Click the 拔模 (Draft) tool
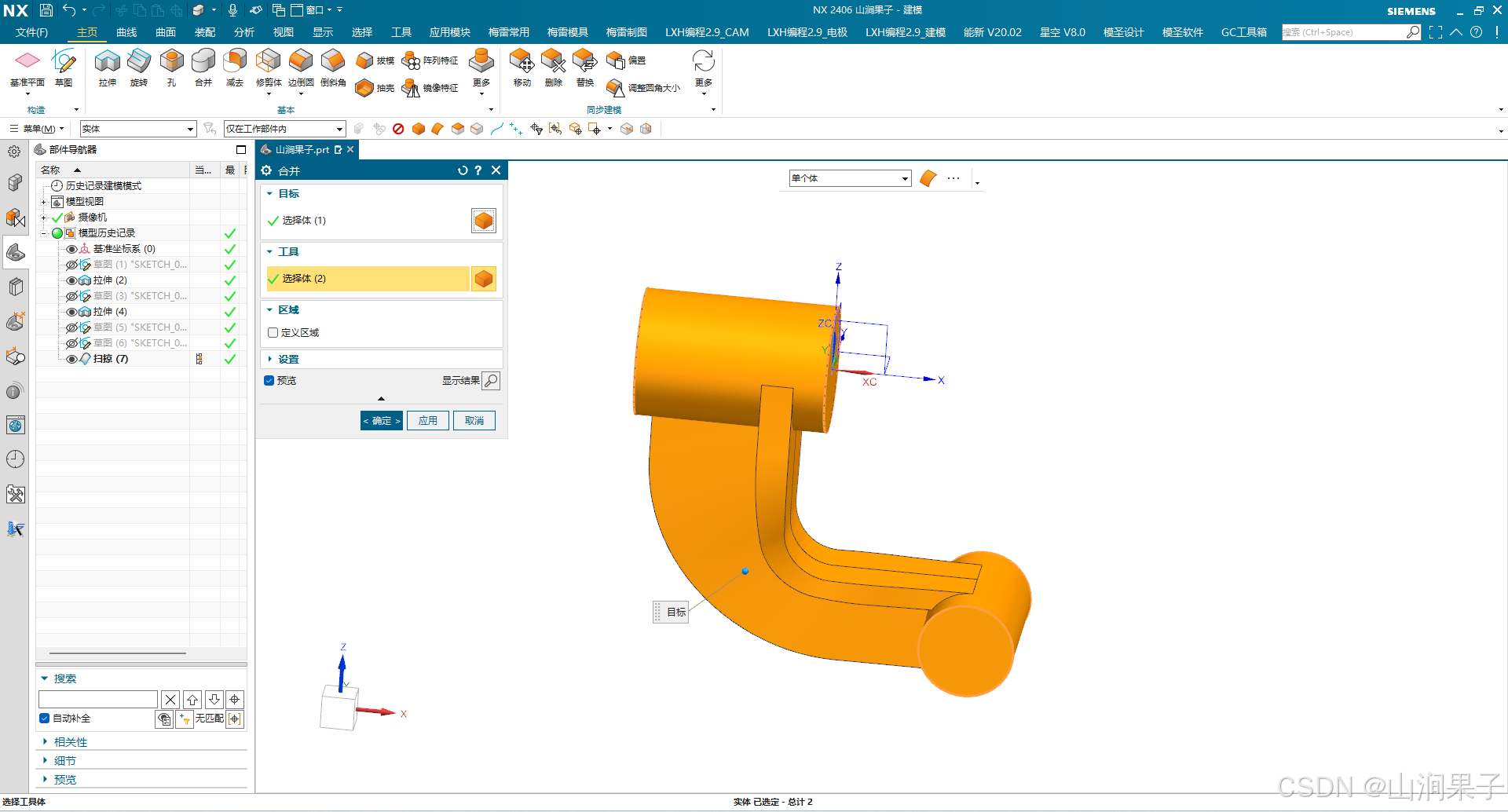 pos(375,60)
